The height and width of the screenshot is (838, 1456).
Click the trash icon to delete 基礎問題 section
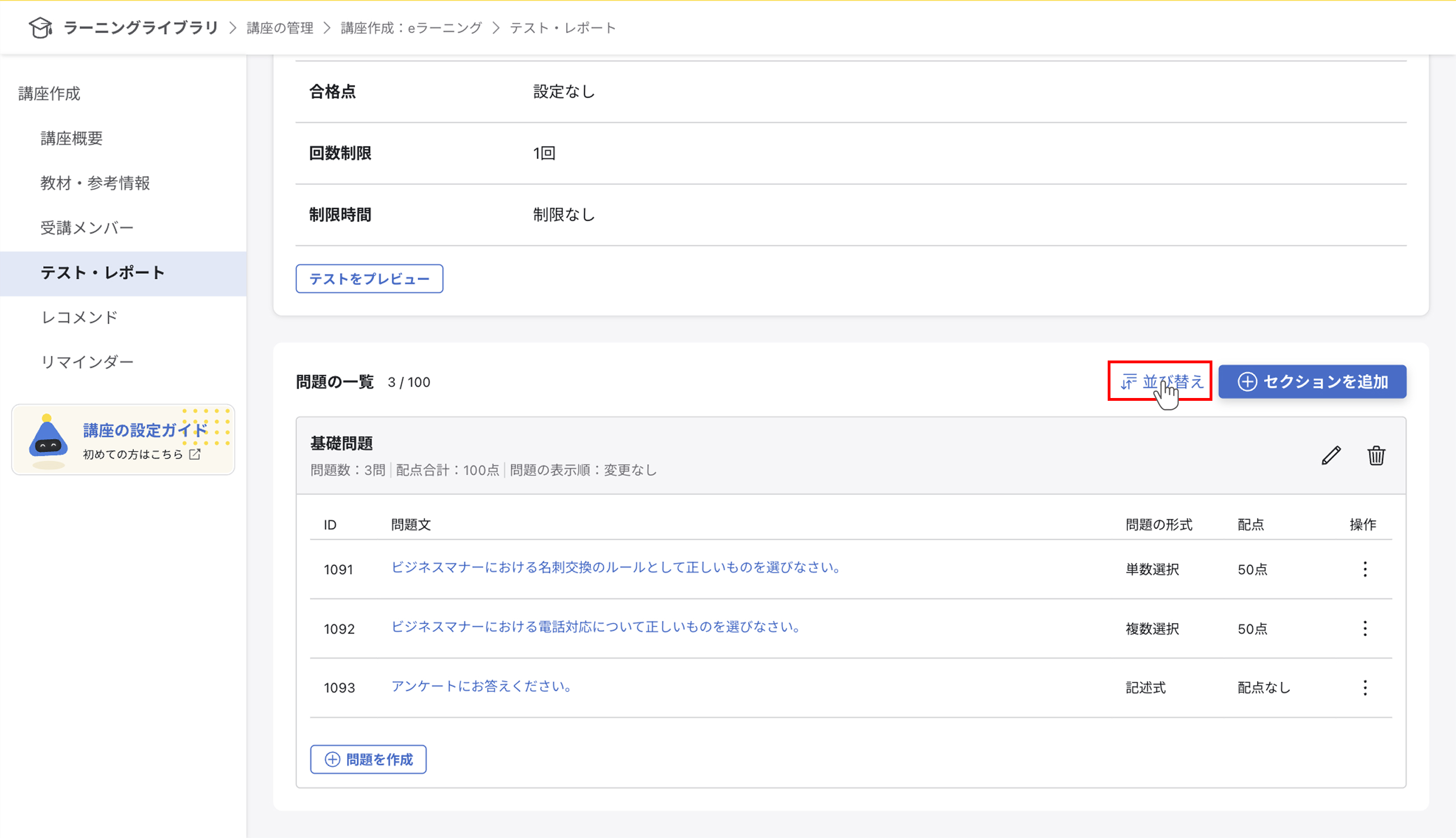[x=1376, y=456]
